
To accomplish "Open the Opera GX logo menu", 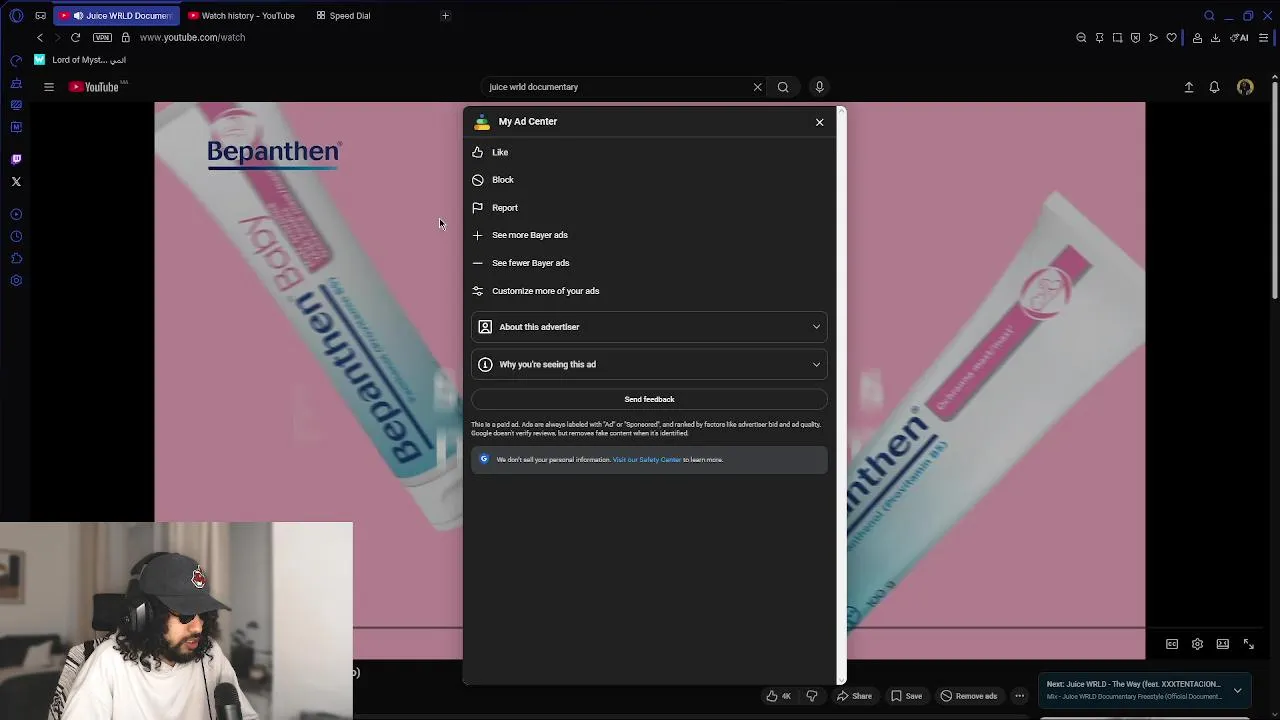I will [16, 16].
